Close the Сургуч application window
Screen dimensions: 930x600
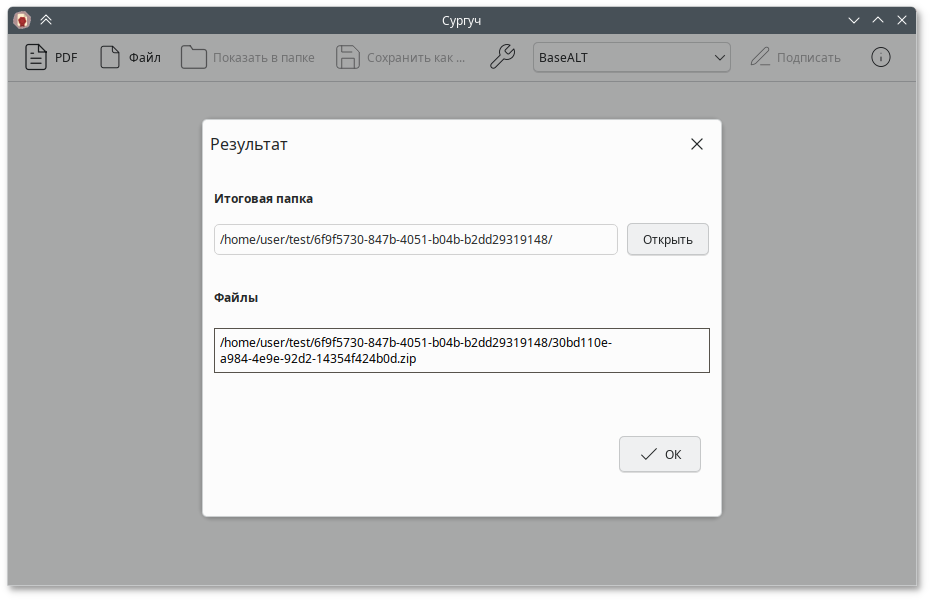click(x=902, y=20)
